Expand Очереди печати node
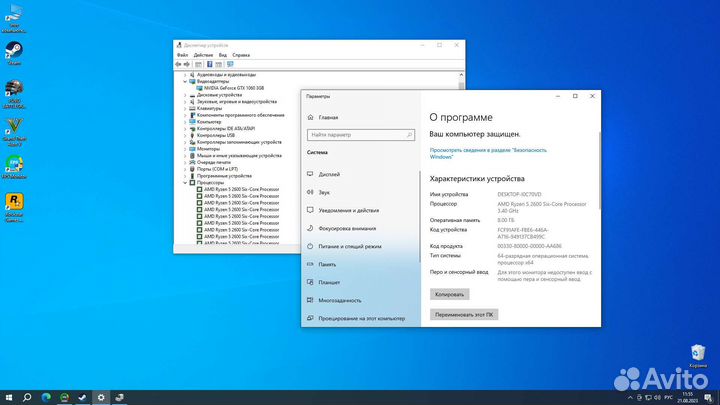 pos(185,162)
